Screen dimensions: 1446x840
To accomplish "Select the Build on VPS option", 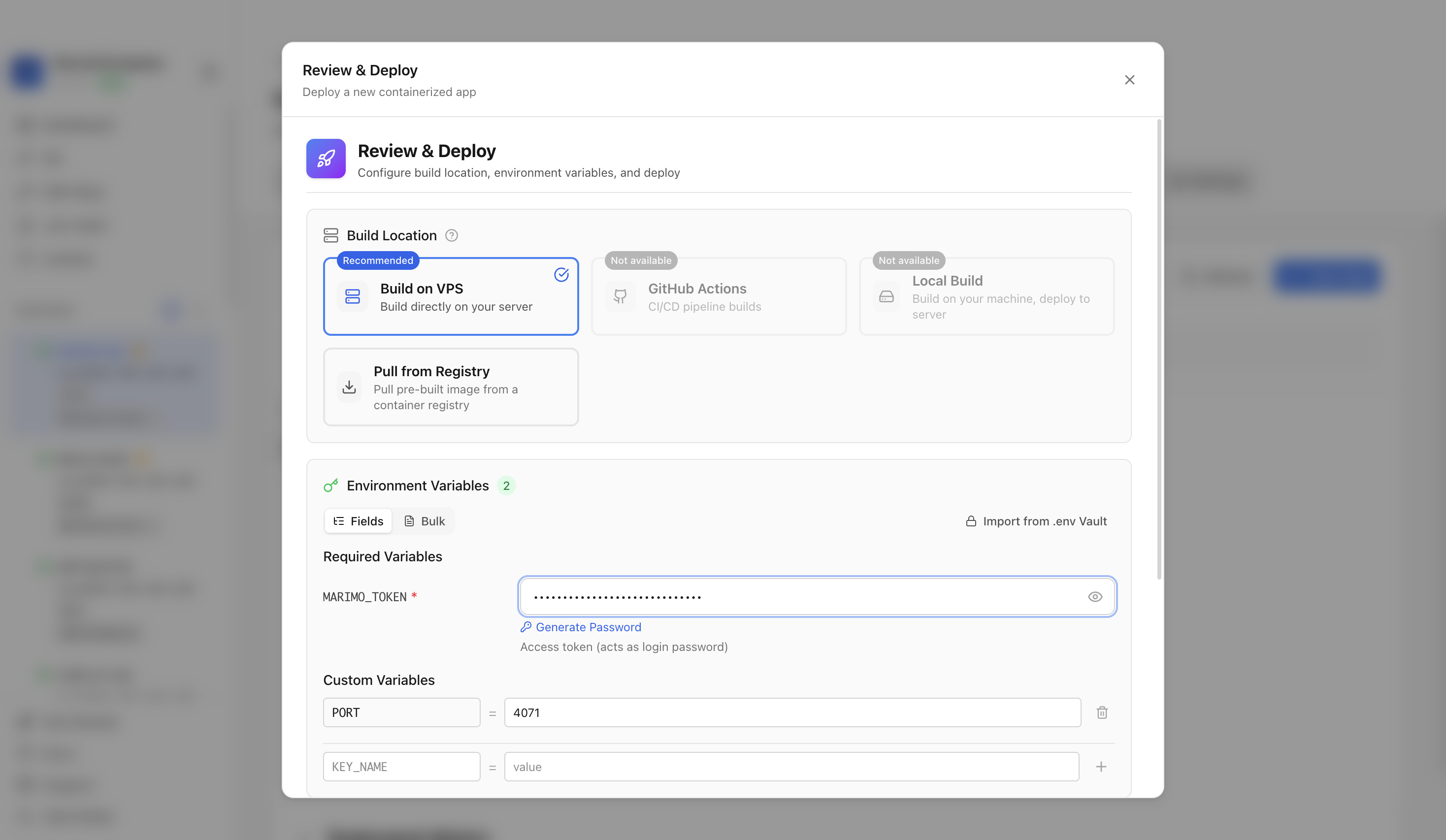I will coord(451,296).
